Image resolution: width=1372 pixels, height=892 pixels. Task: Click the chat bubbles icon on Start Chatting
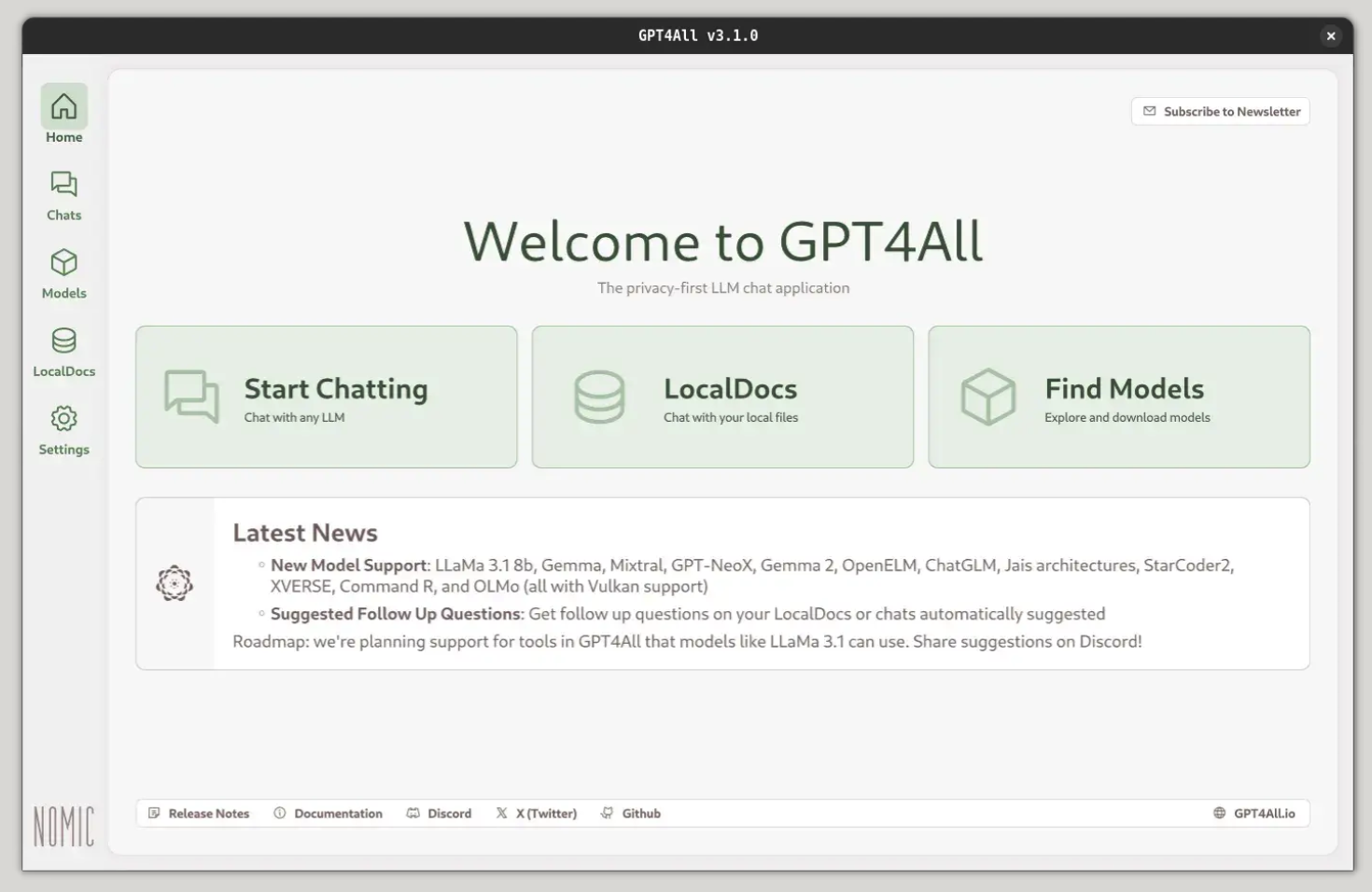click(191, 397)
